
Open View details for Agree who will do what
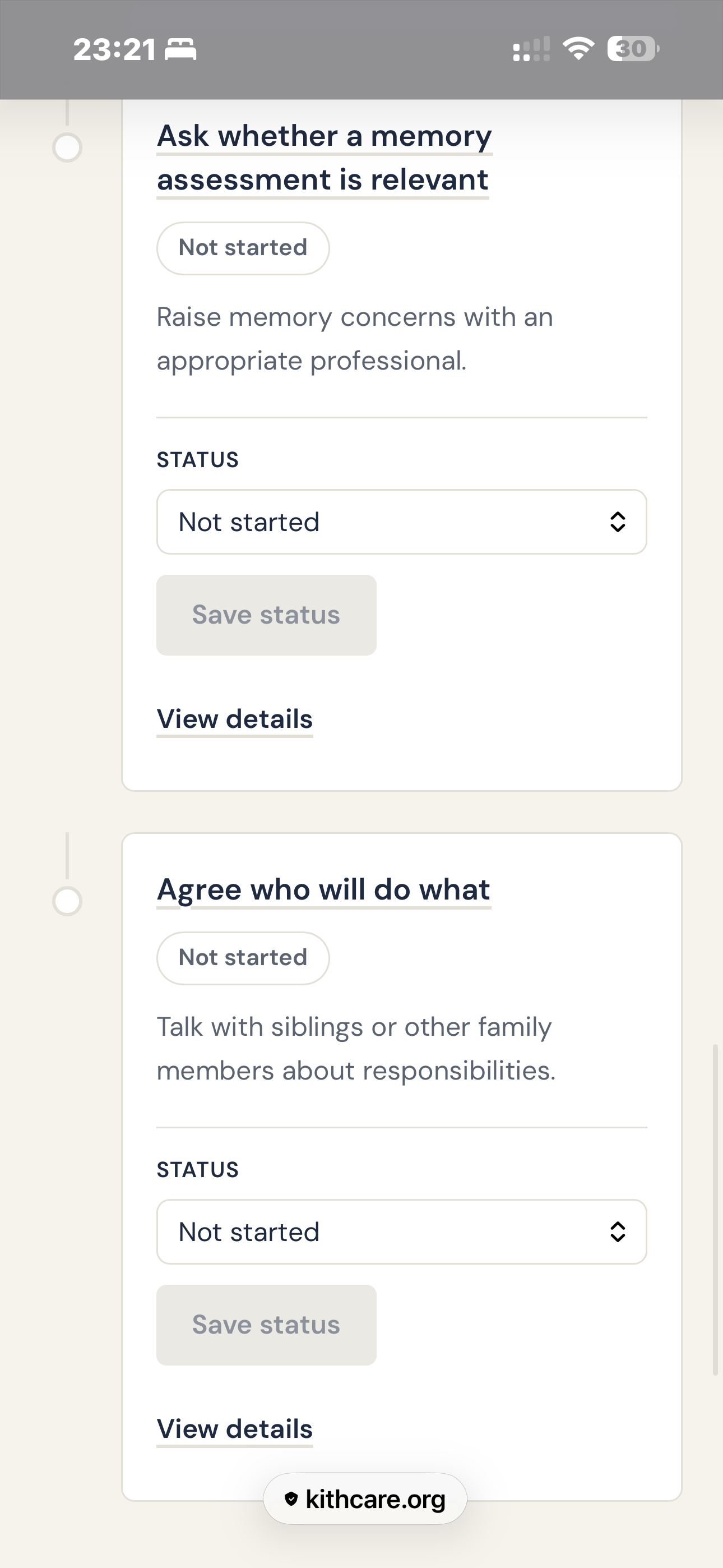[x=235, y=1429]
